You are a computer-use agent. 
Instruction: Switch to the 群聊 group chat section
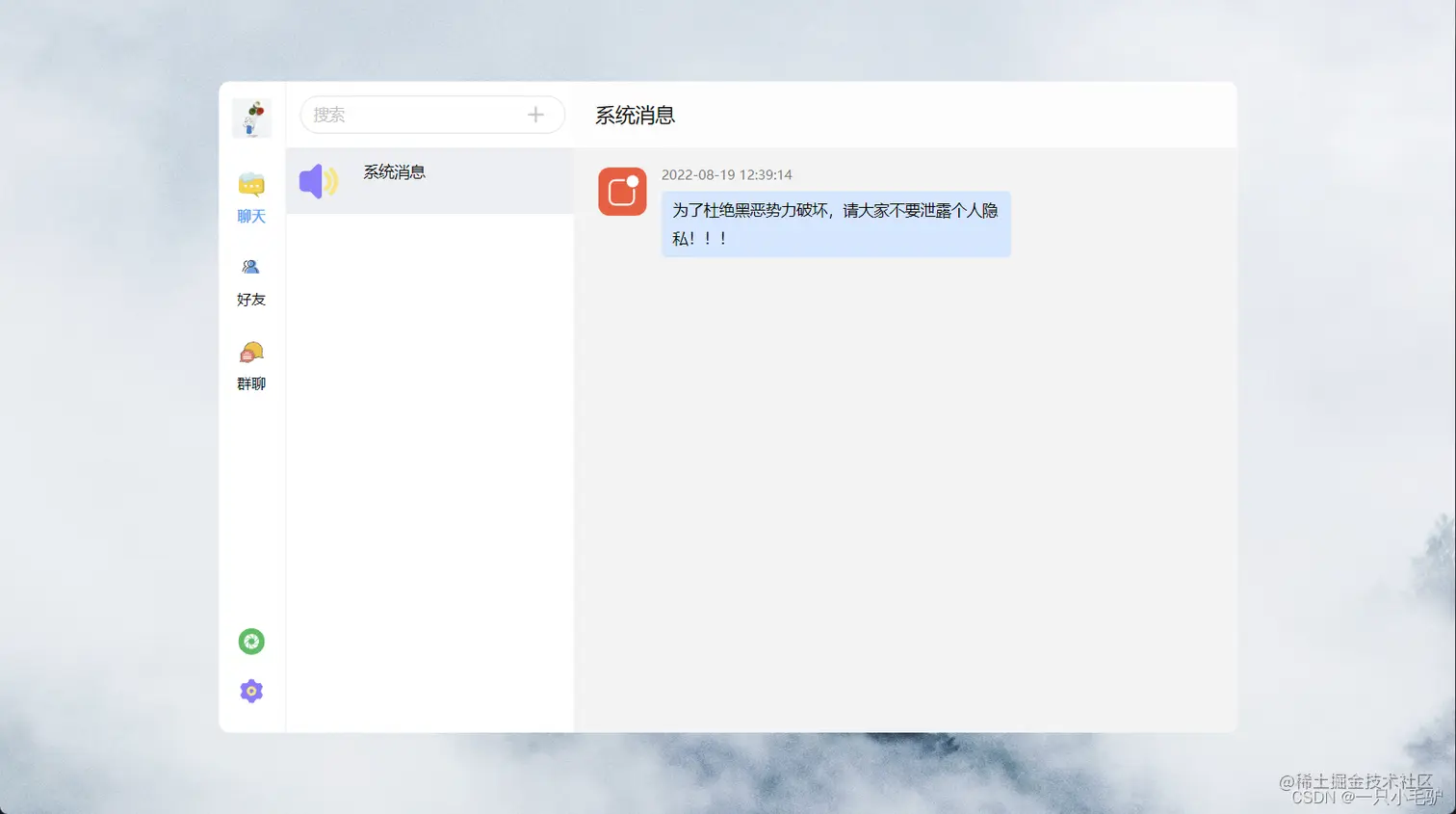click(250, 353)
